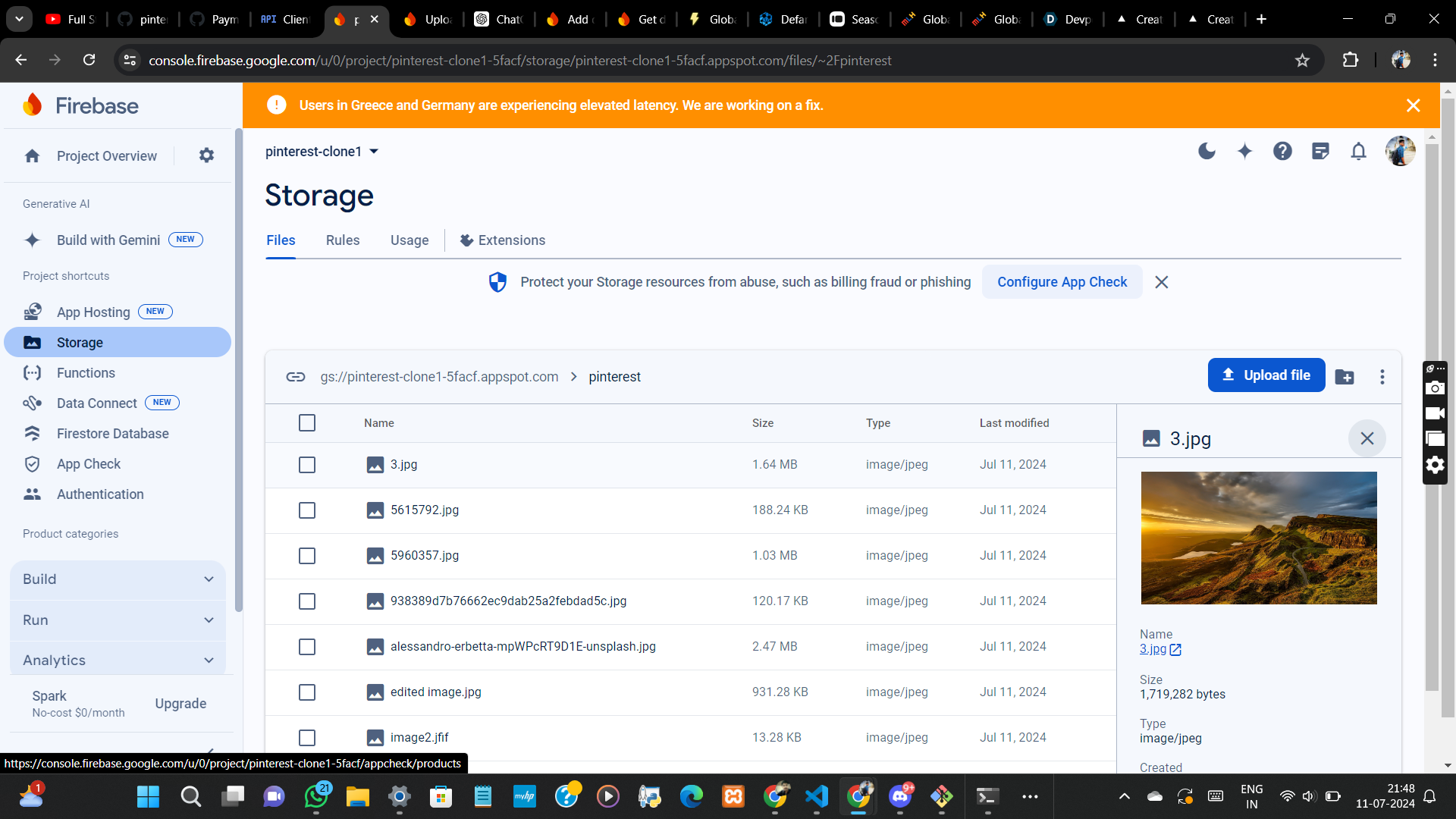Image resolution: width=1456 pixels, height=819 pixels.
Task: Expand the Build category
Action: (118, 579)
